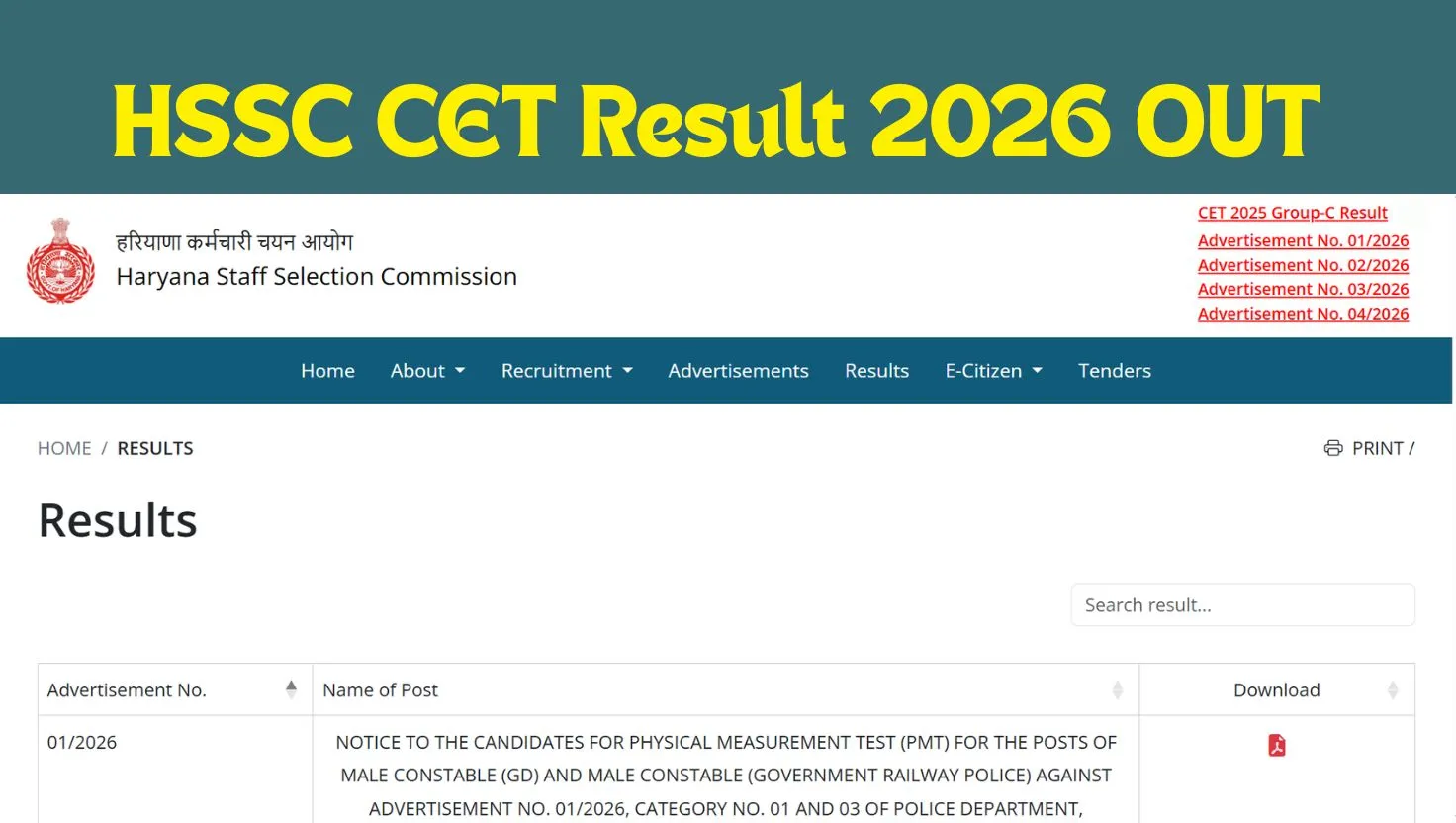Sort the Download column arrows
The height and width of the screenshot is (823, 1456).
(x=1392, y=690)
